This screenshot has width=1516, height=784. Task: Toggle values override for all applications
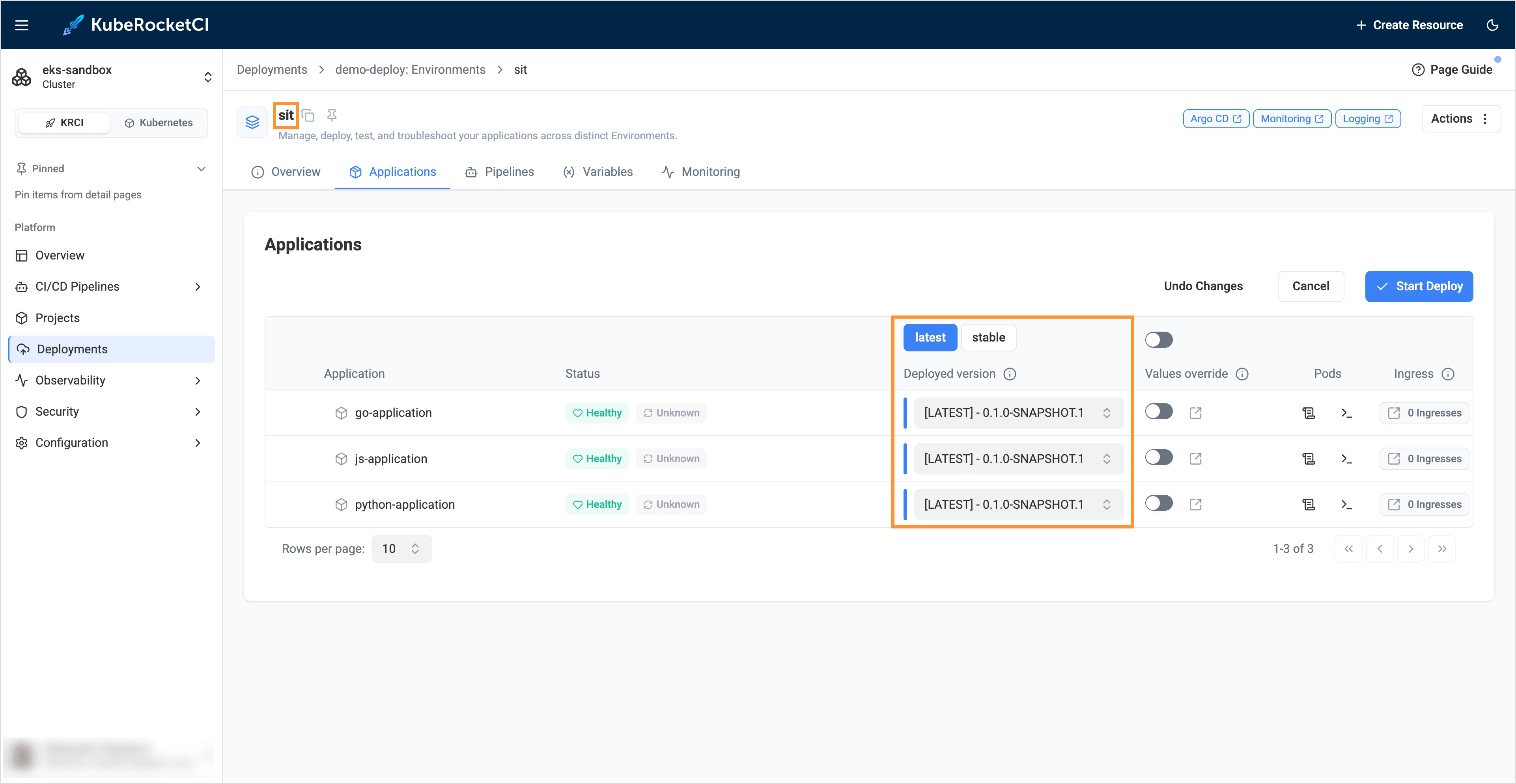[x=1158, y=340]
